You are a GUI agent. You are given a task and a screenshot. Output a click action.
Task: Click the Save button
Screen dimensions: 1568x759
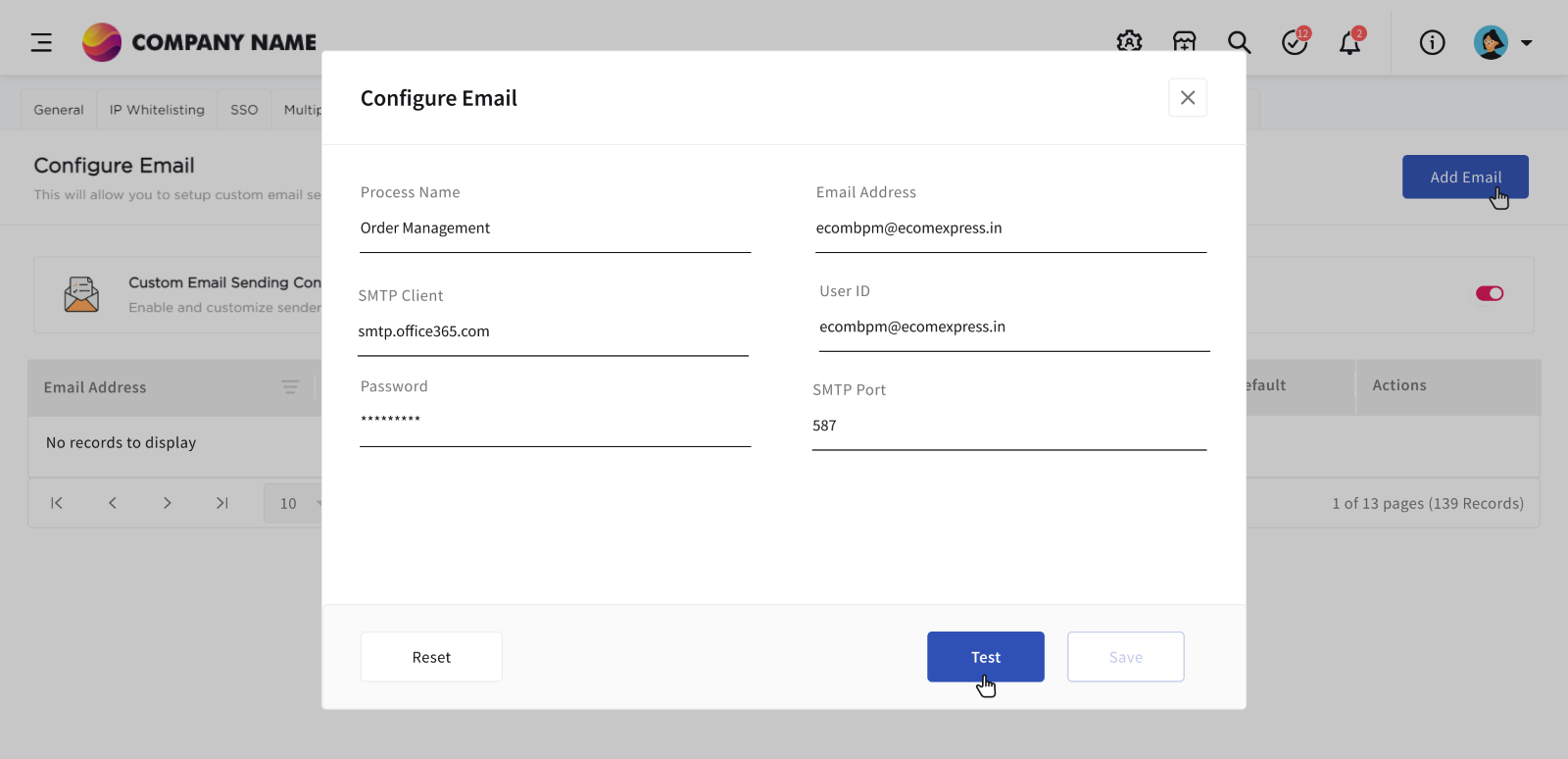click(1126, 657)
